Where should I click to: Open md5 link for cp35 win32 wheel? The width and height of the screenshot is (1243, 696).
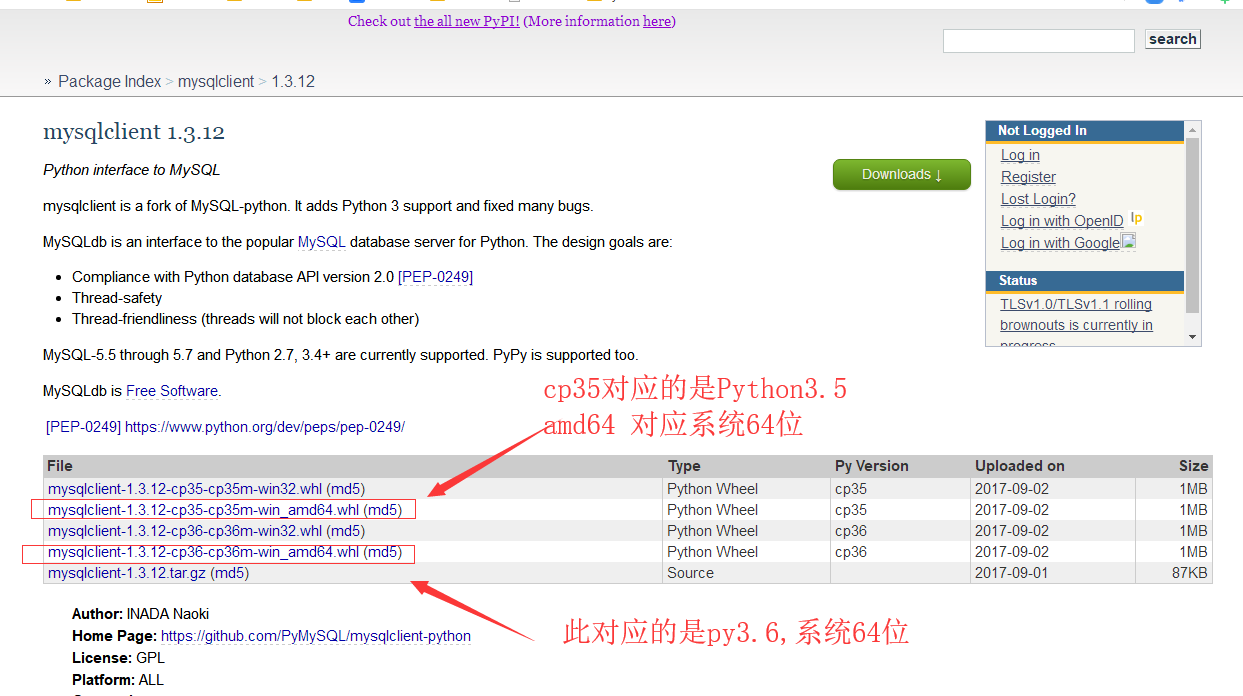[x=345, y=489]
